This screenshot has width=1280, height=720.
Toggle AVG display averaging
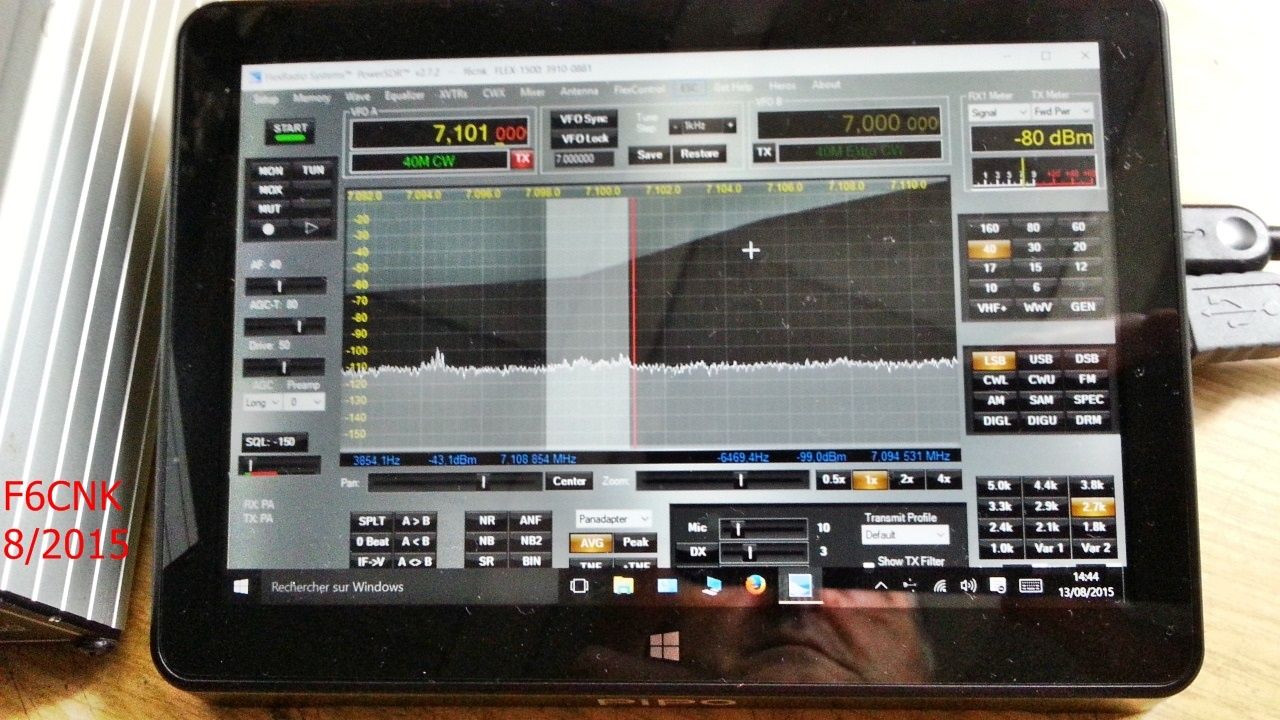pos(591,543)
